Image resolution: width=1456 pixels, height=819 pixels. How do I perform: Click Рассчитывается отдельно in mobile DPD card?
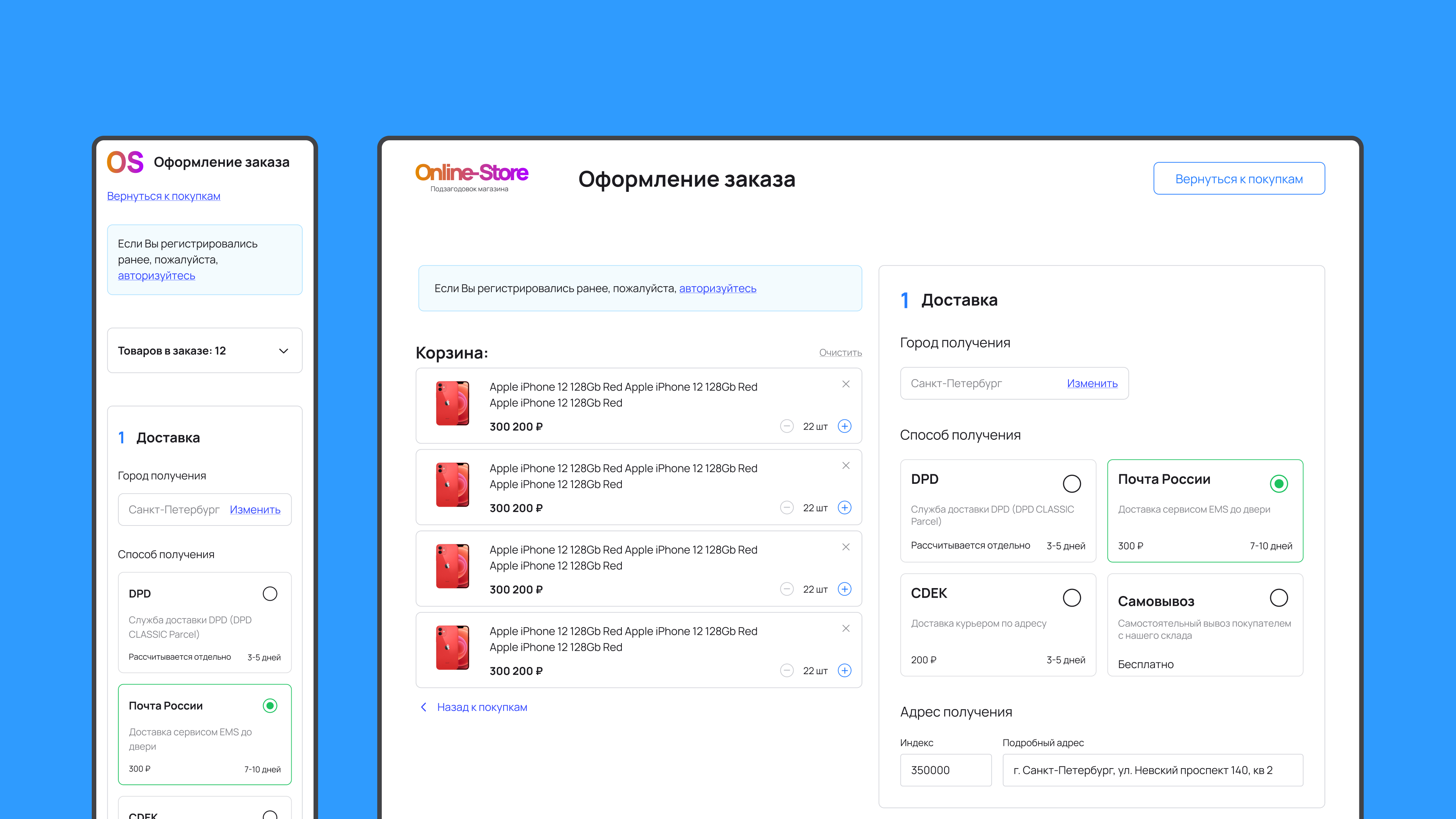(180, 657)
